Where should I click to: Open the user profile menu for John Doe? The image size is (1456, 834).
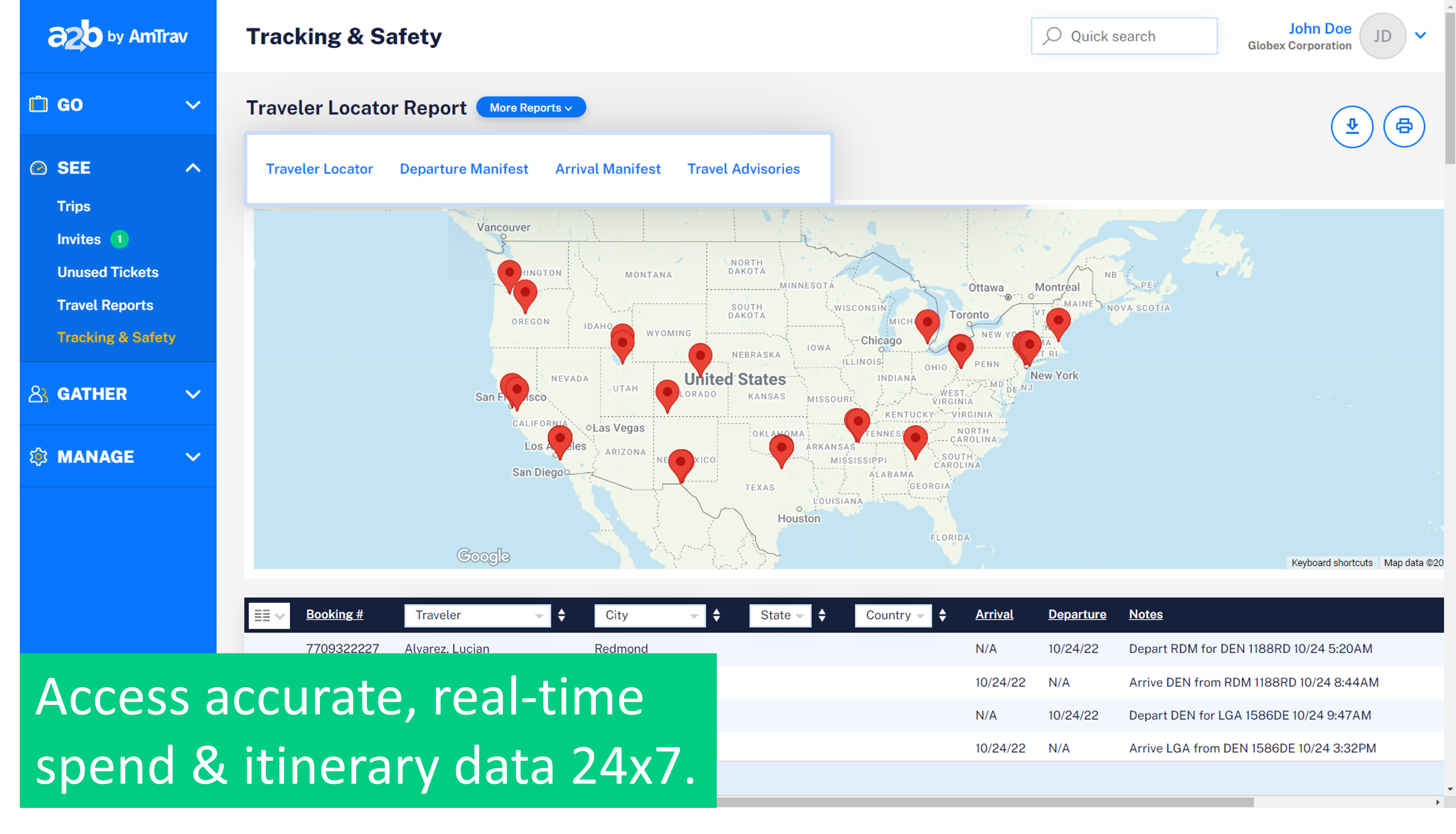coord(1421,36)
